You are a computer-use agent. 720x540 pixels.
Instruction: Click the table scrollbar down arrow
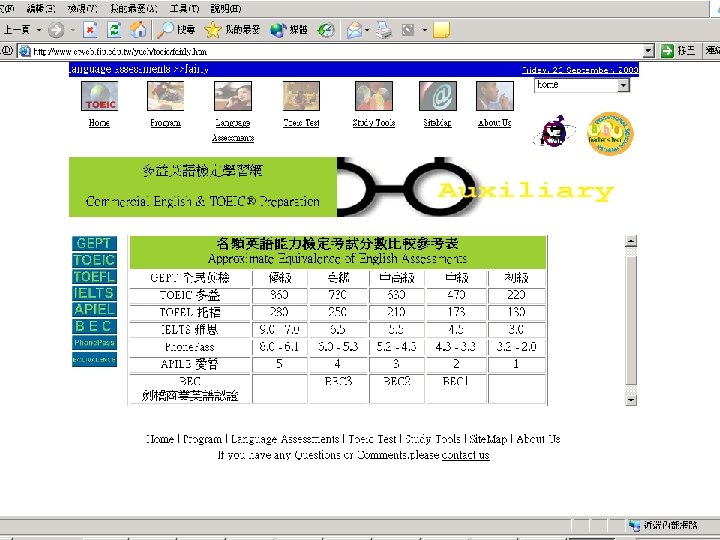(631, 400)
